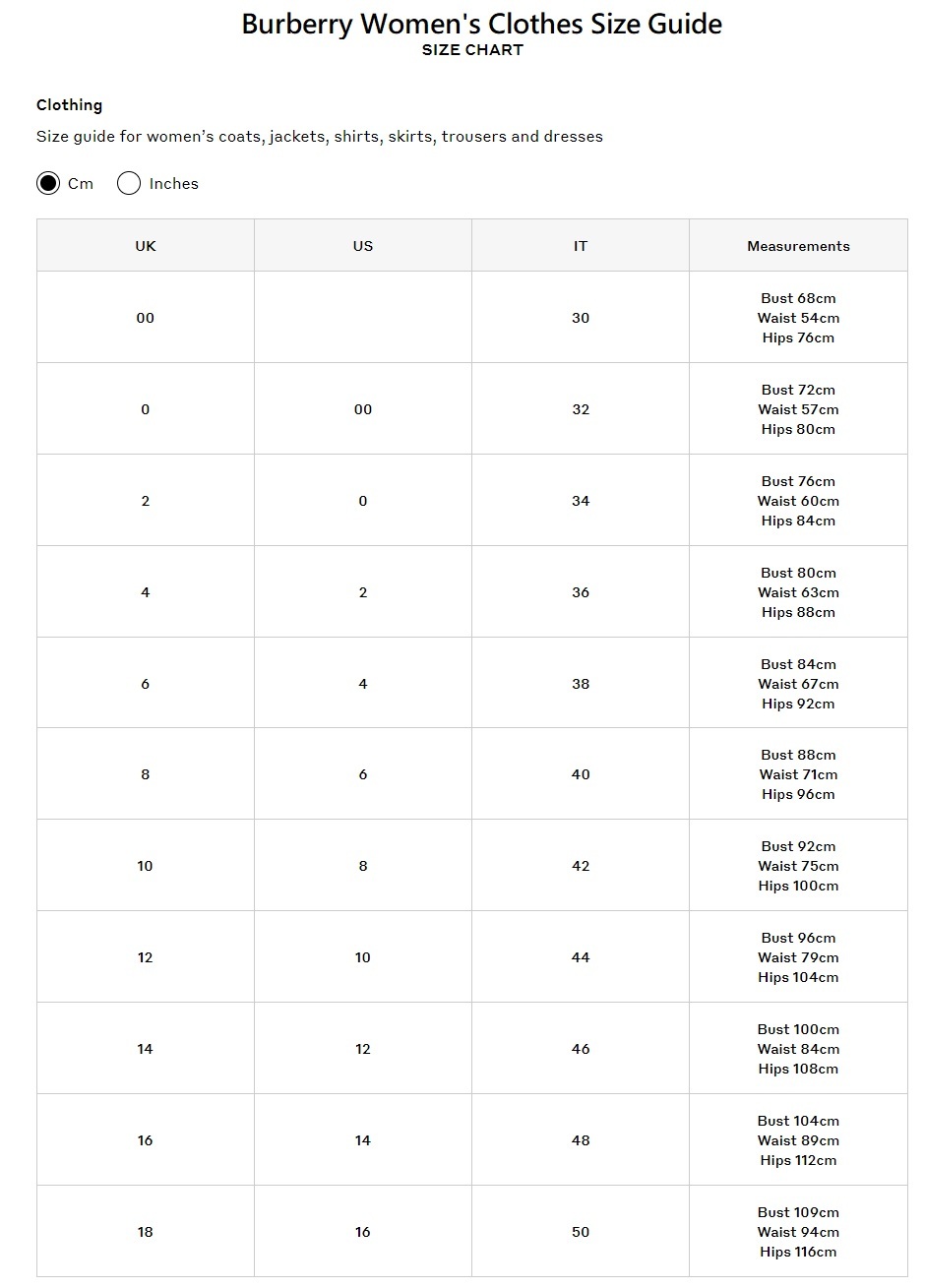Screen dimensions: 925x1288
Task: Click the UK column header
Action: click(146, 246)
